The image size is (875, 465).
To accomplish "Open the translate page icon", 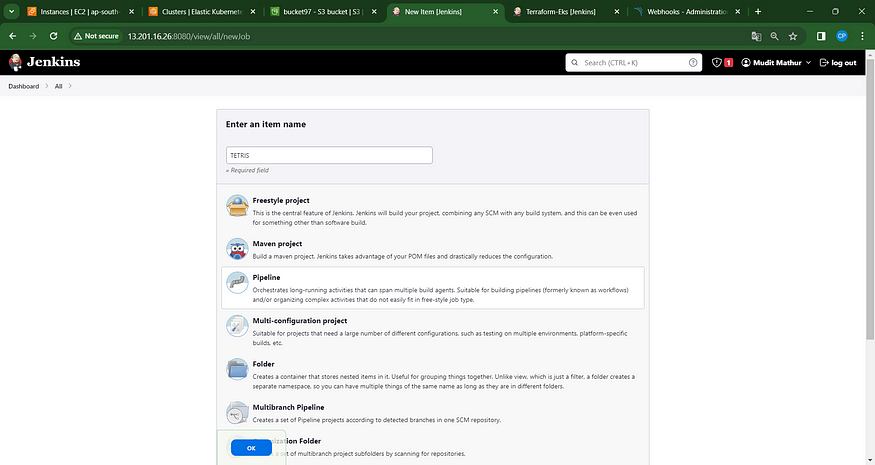I will 756,36.
